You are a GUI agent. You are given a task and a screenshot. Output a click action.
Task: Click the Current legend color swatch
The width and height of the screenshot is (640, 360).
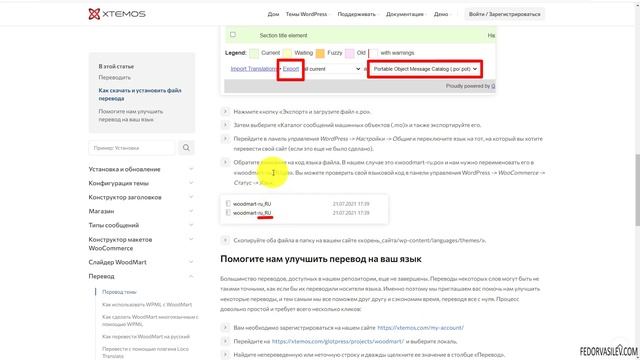pos(254,53)
